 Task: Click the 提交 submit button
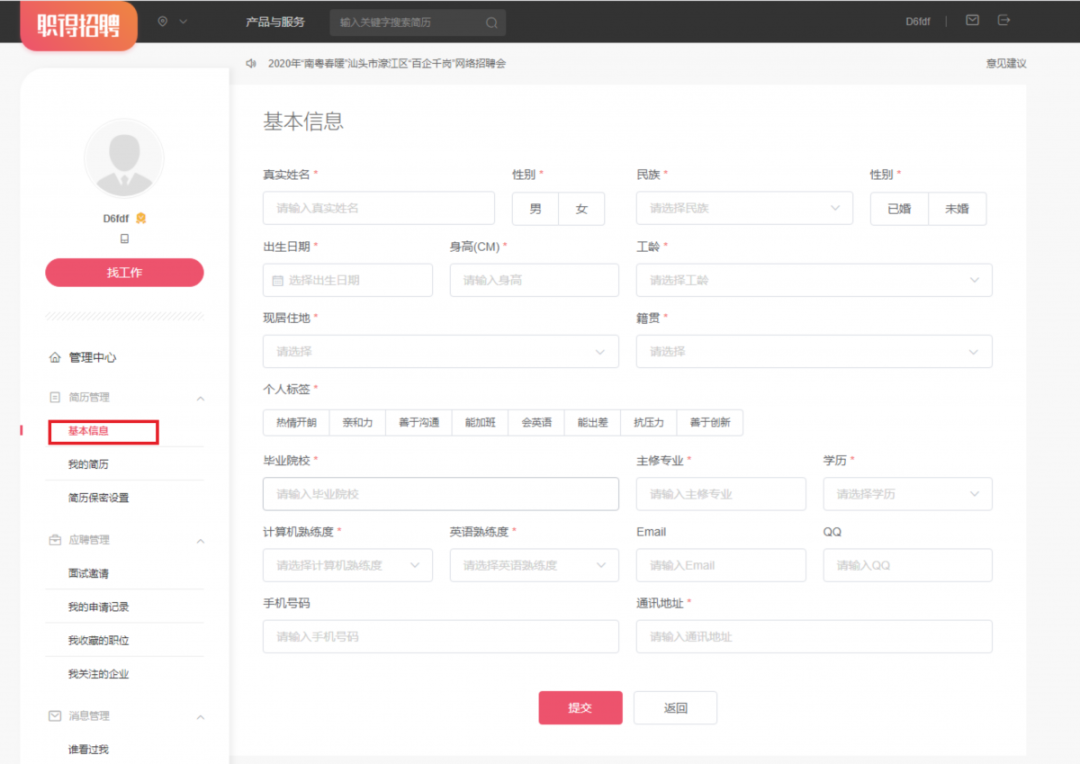point(580,708)
